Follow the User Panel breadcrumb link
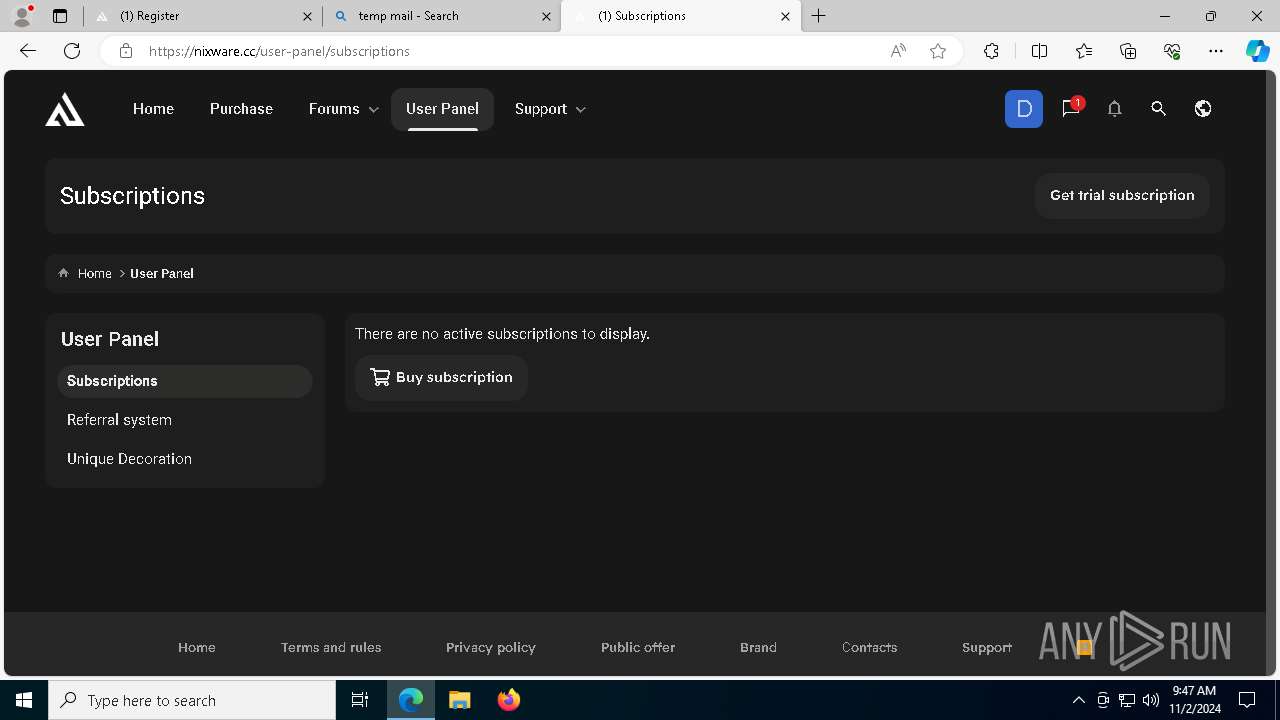The width and height of the screenshot is (1280, 720). [x=162, y=273]
